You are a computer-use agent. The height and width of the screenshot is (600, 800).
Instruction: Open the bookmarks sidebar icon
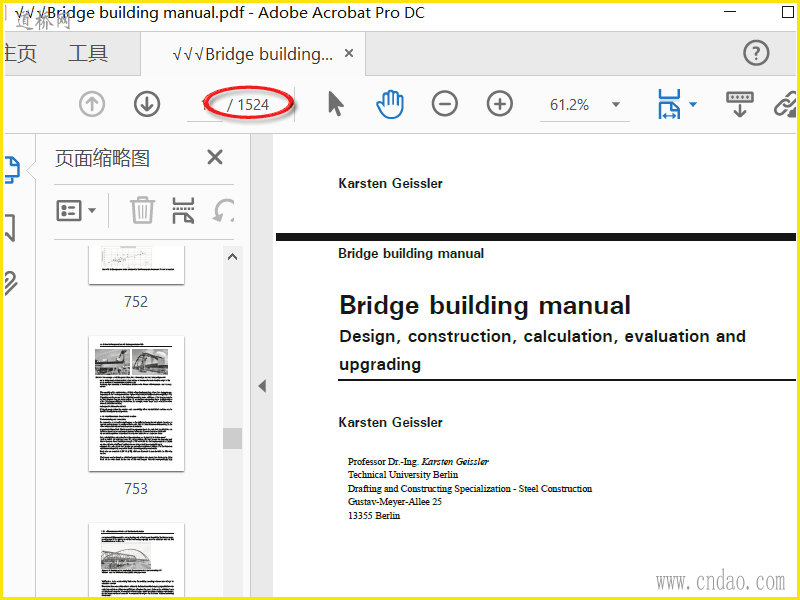(10, 228)
